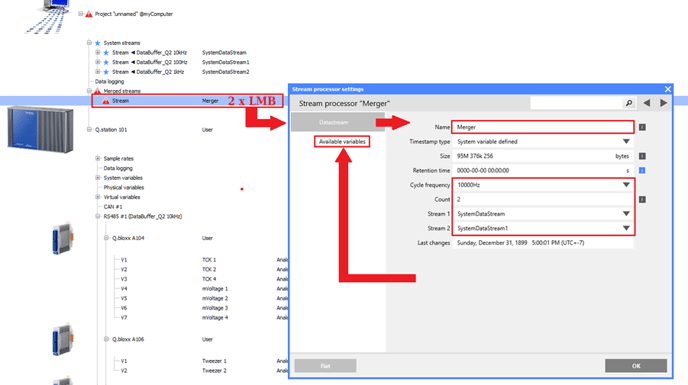Image resolution: width=688 pixels, height=385 pixels.
Task: Select the Merger stream tree row
Action: [187, 101]
